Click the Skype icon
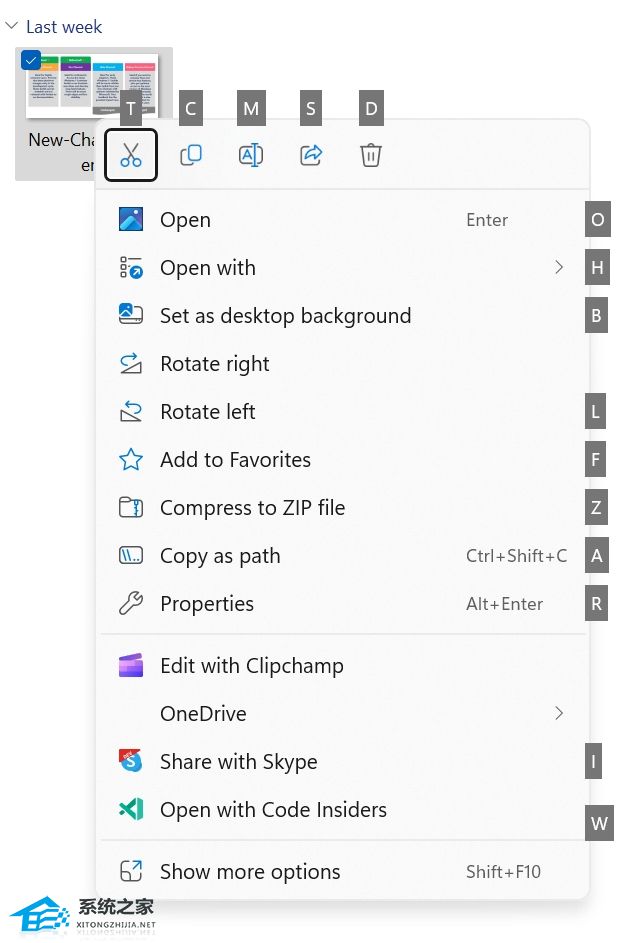Screen dimensions: 643x943 pos(131,762)
